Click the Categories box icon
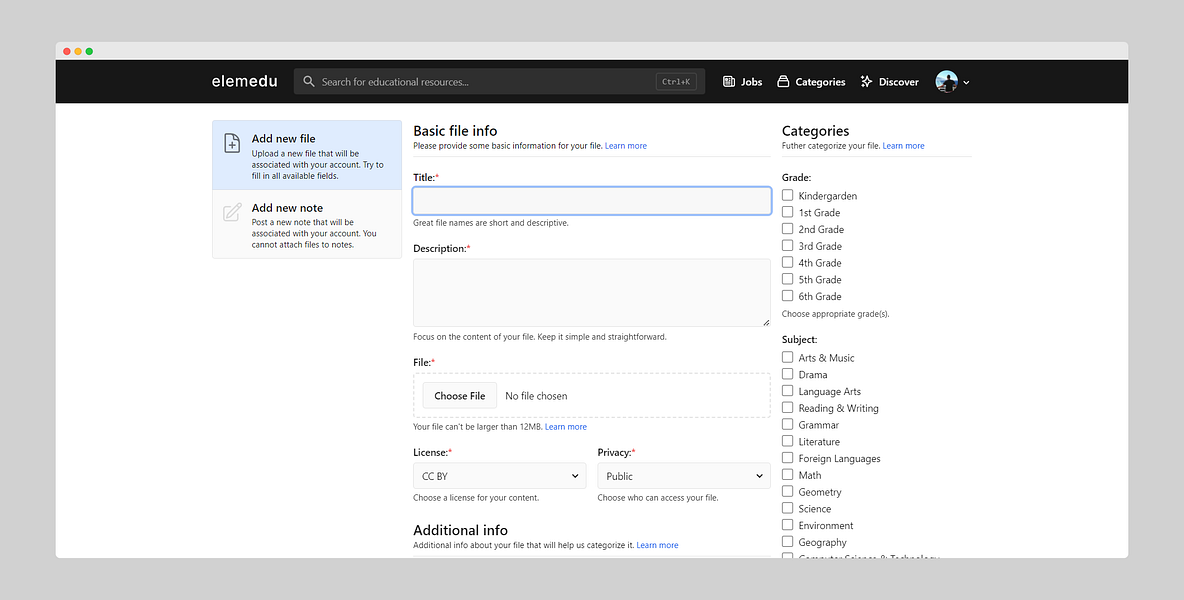 (x=784, y=82)
